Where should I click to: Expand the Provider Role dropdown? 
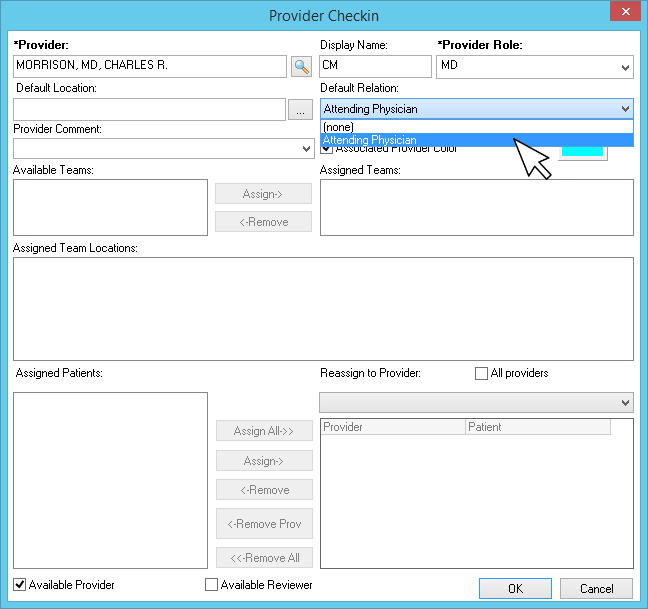(x=625, y=67)
